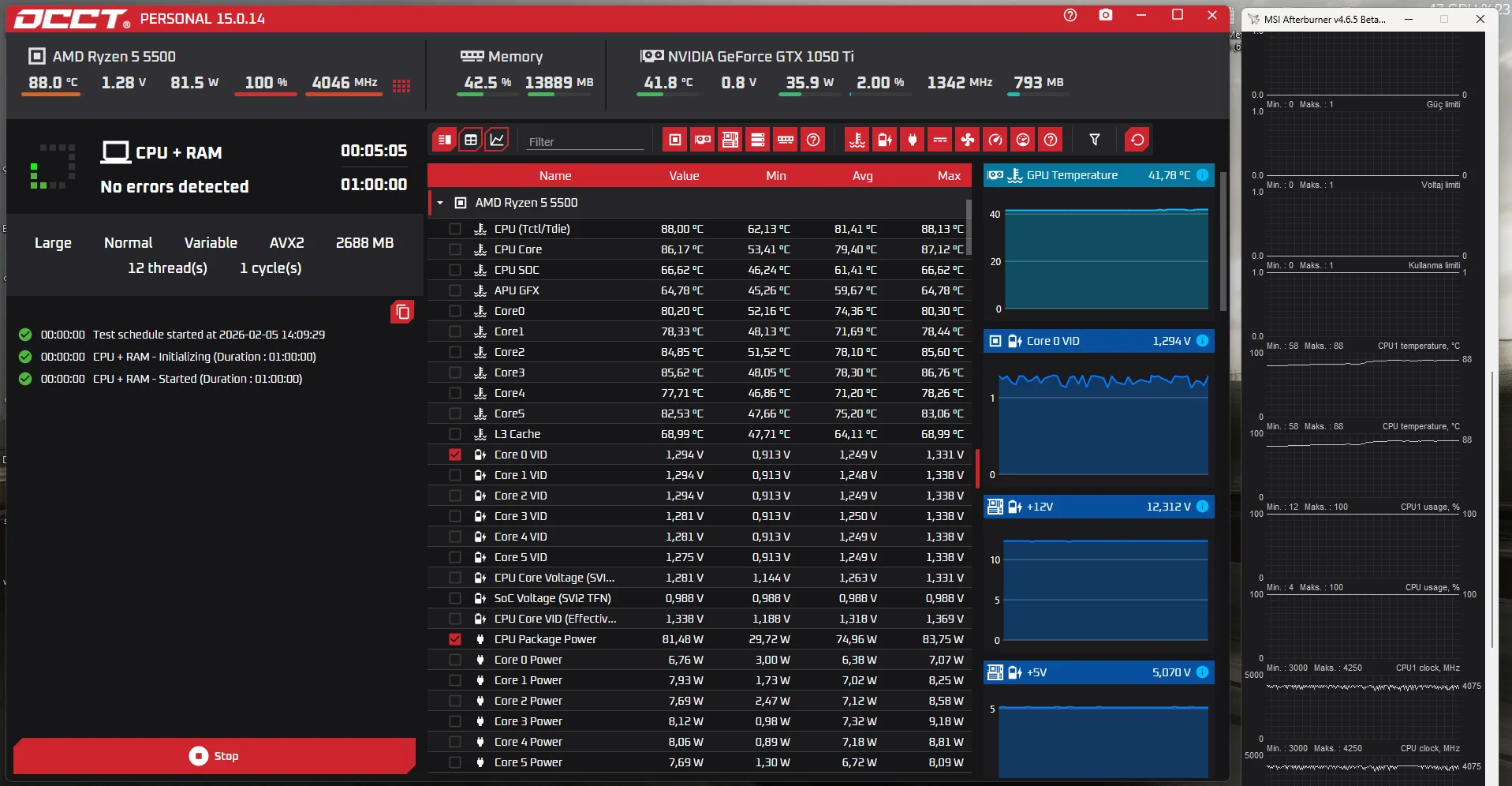Collapse the AMD Ryzen 5 5500 group
This screenshot has height=786, width=1512.
click(x=440, y=203)
